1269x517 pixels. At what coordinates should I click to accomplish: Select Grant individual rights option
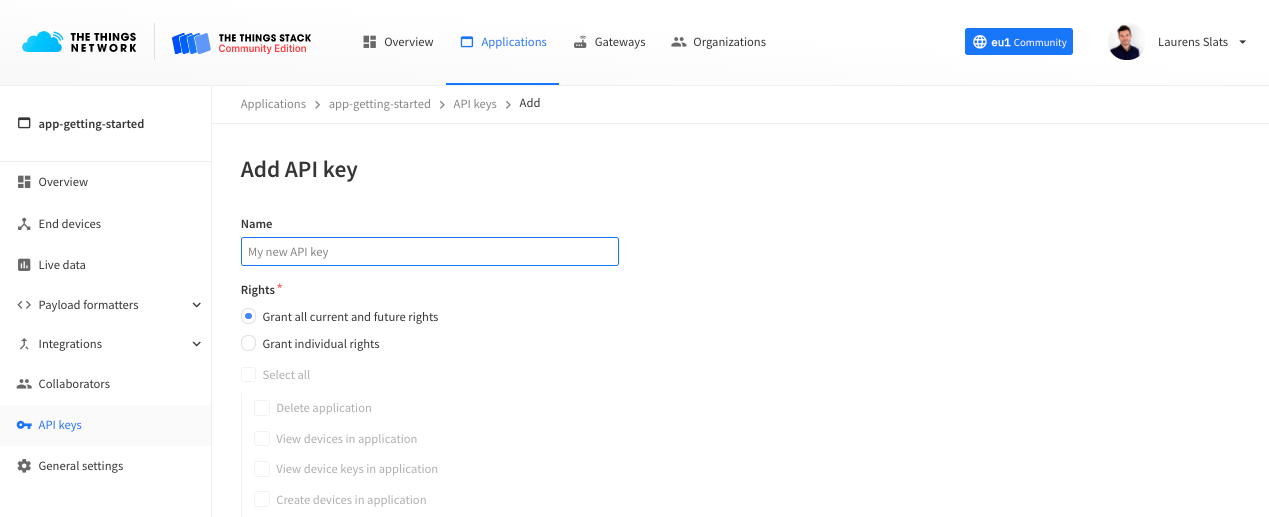click(x=249, y=343)
